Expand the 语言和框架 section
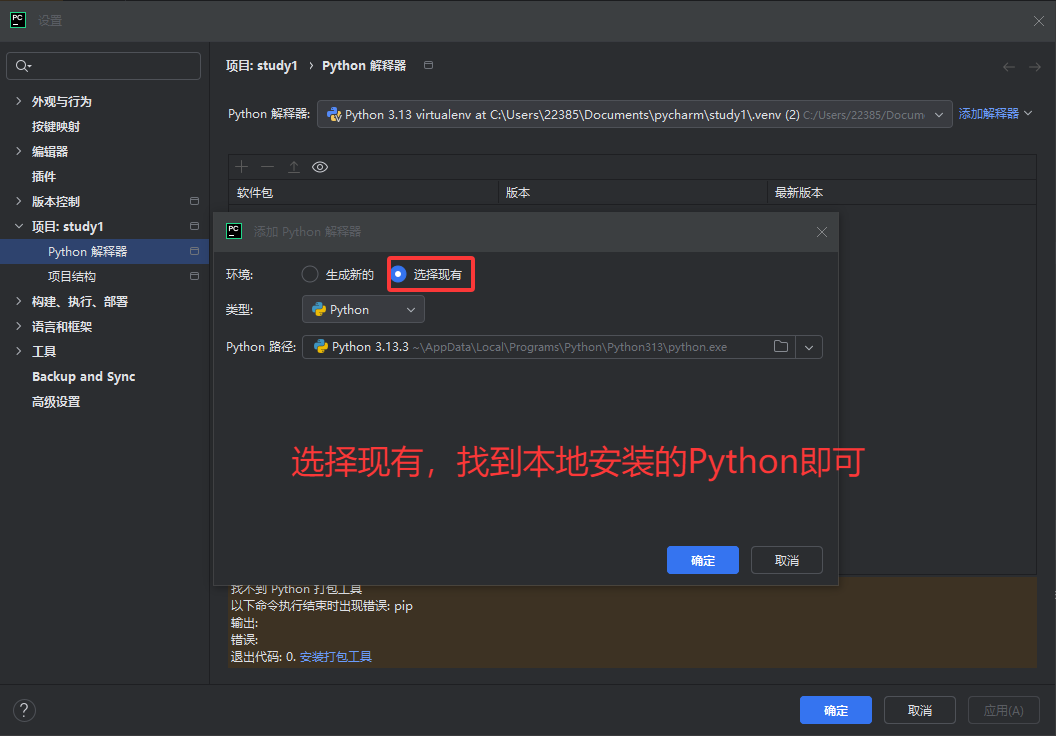Screen dimensions: 1056x736 click(x=18, y=327)
